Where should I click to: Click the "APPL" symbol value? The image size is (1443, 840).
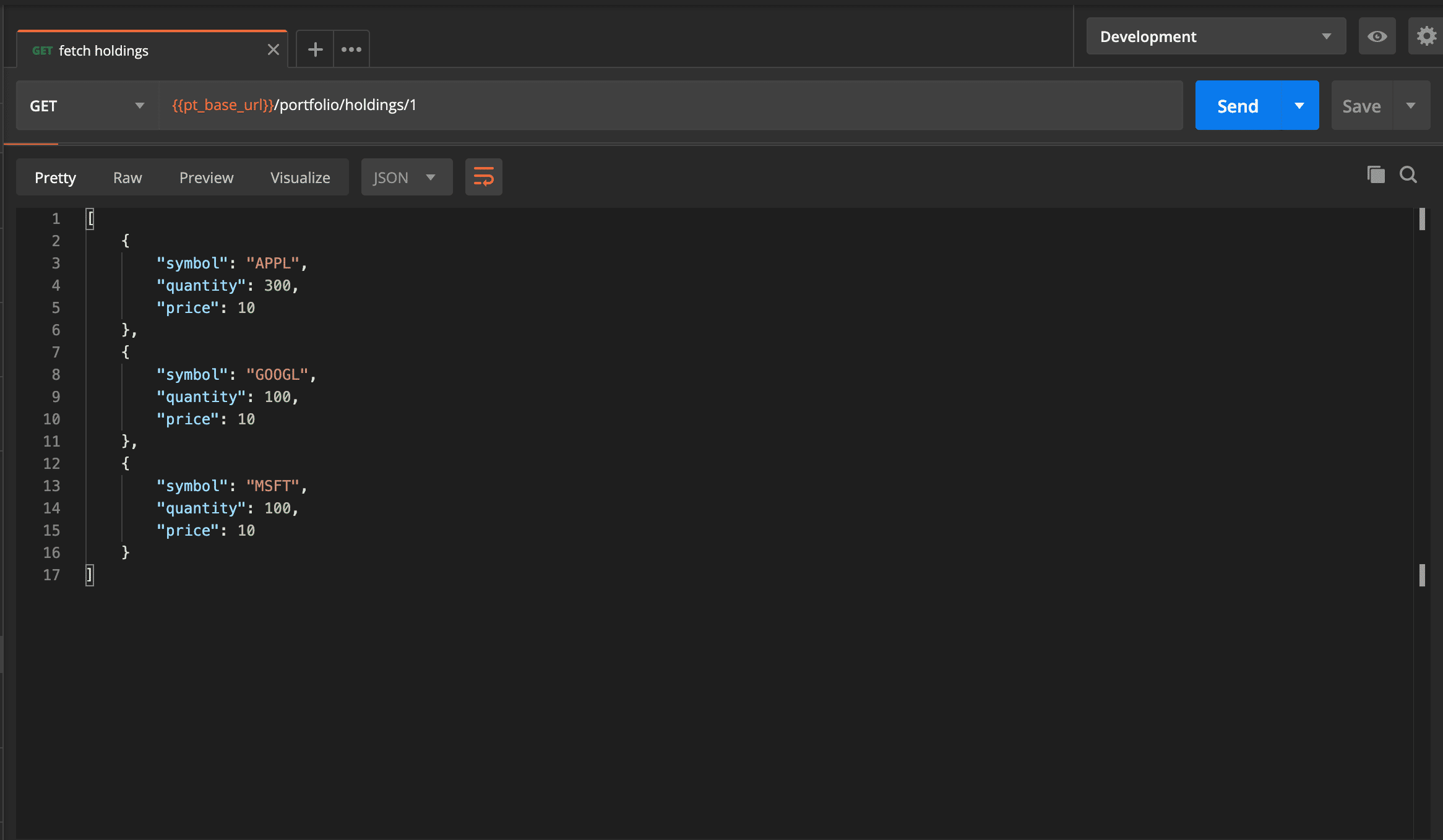click(x=273, y=263)
